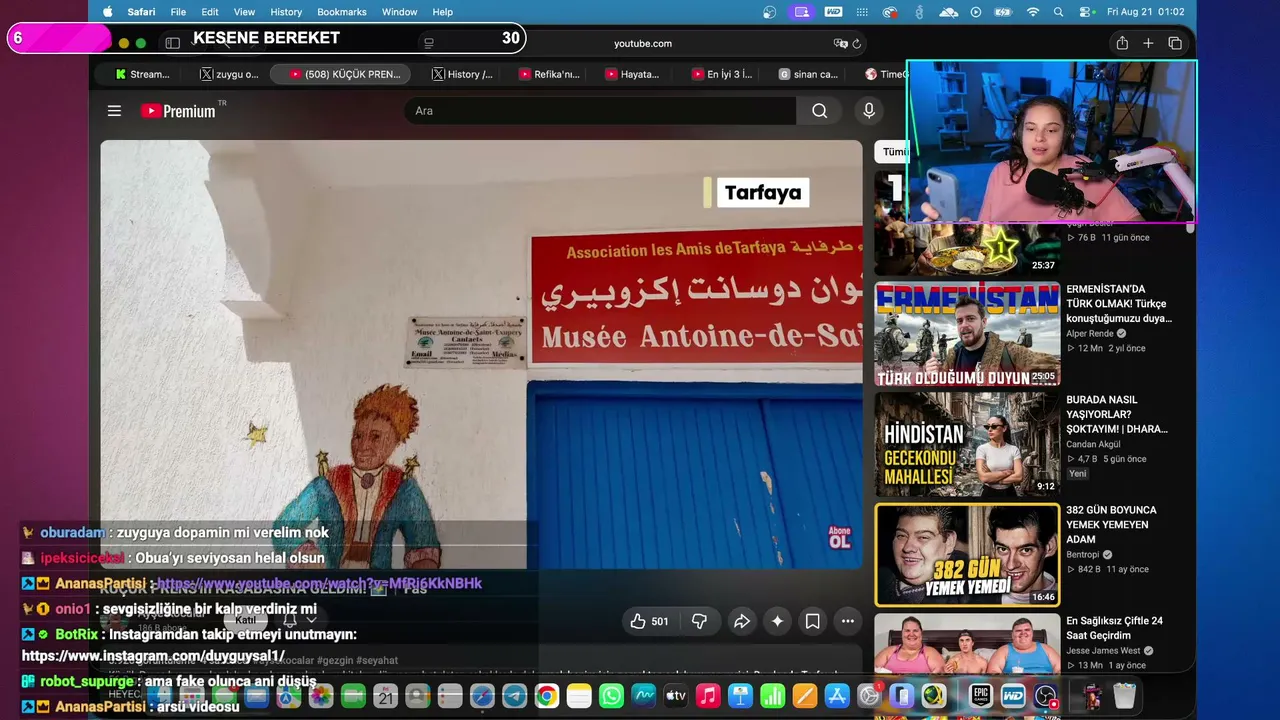This screenshot has height=720, width=1280.
Task: Click the Wi-Fi status icon
Action: (x=1033, y=12)
